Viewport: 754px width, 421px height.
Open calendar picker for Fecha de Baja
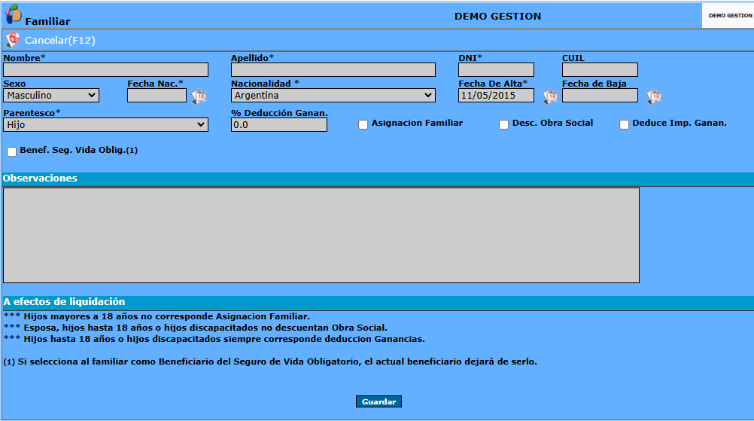653,97
